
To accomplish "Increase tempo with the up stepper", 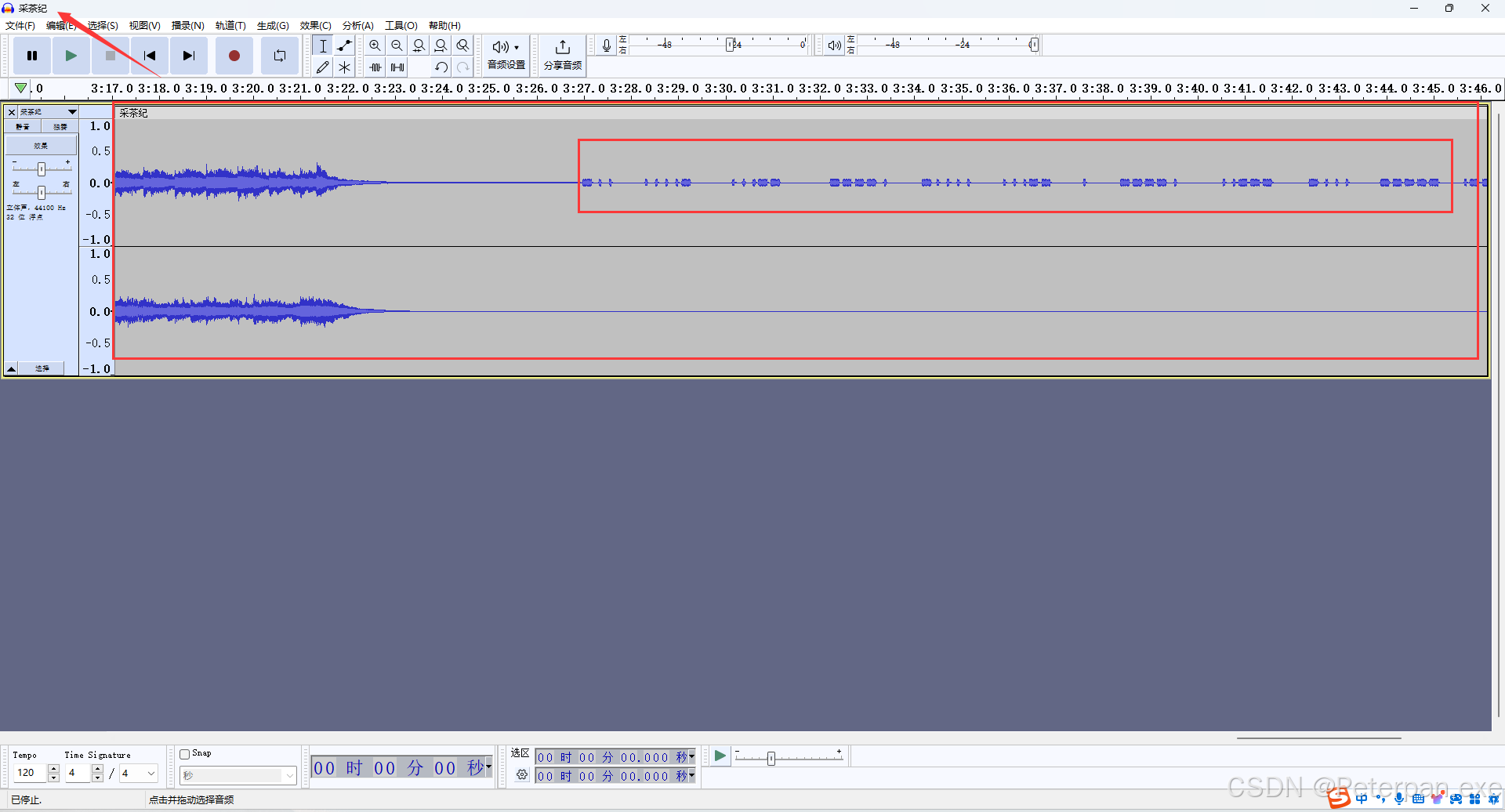I will coord(53,769).
